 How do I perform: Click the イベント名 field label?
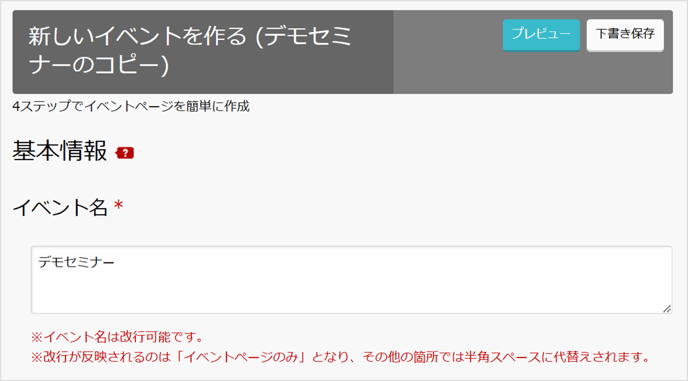pos(60,207)
